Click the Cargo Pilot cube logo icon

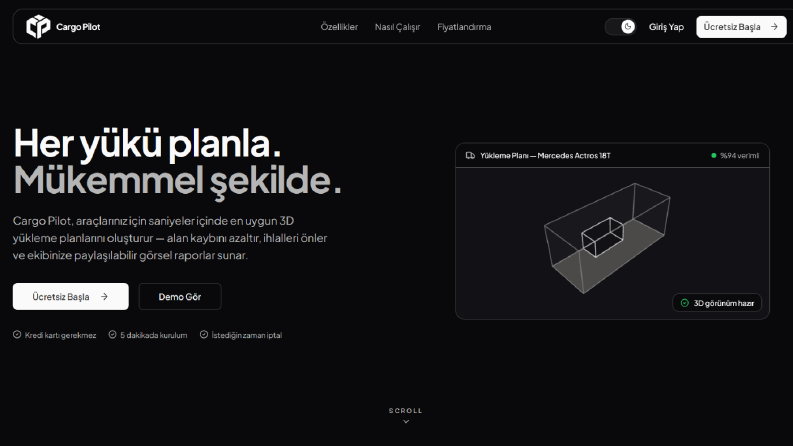(x=38, y=26)
